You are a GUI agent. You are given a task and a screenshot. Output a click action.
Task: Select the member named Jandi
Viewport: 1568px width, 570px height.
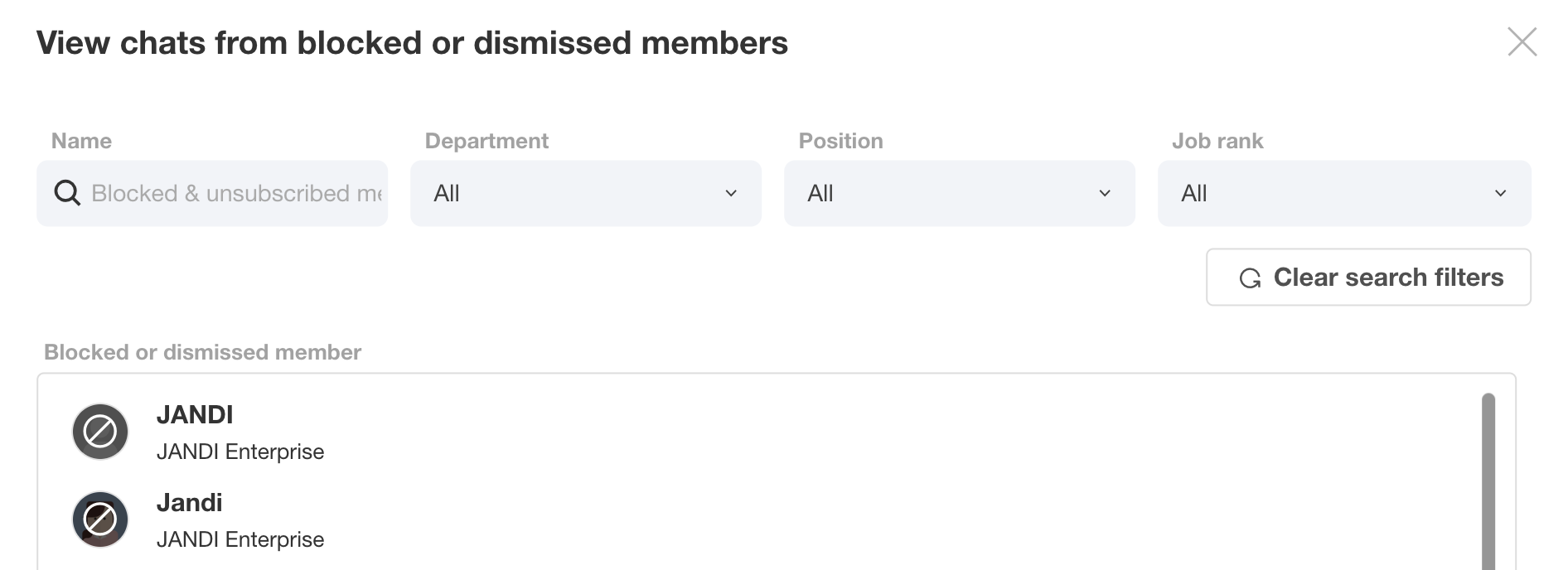pos(189,502)
